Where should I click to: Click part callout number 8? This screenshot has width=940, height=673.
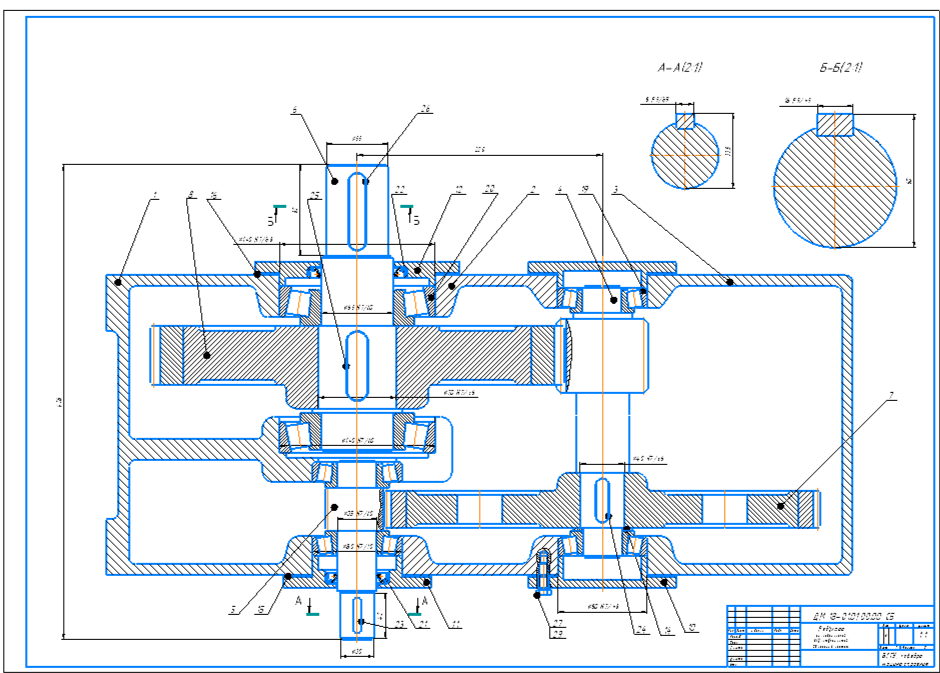(191, 194)
